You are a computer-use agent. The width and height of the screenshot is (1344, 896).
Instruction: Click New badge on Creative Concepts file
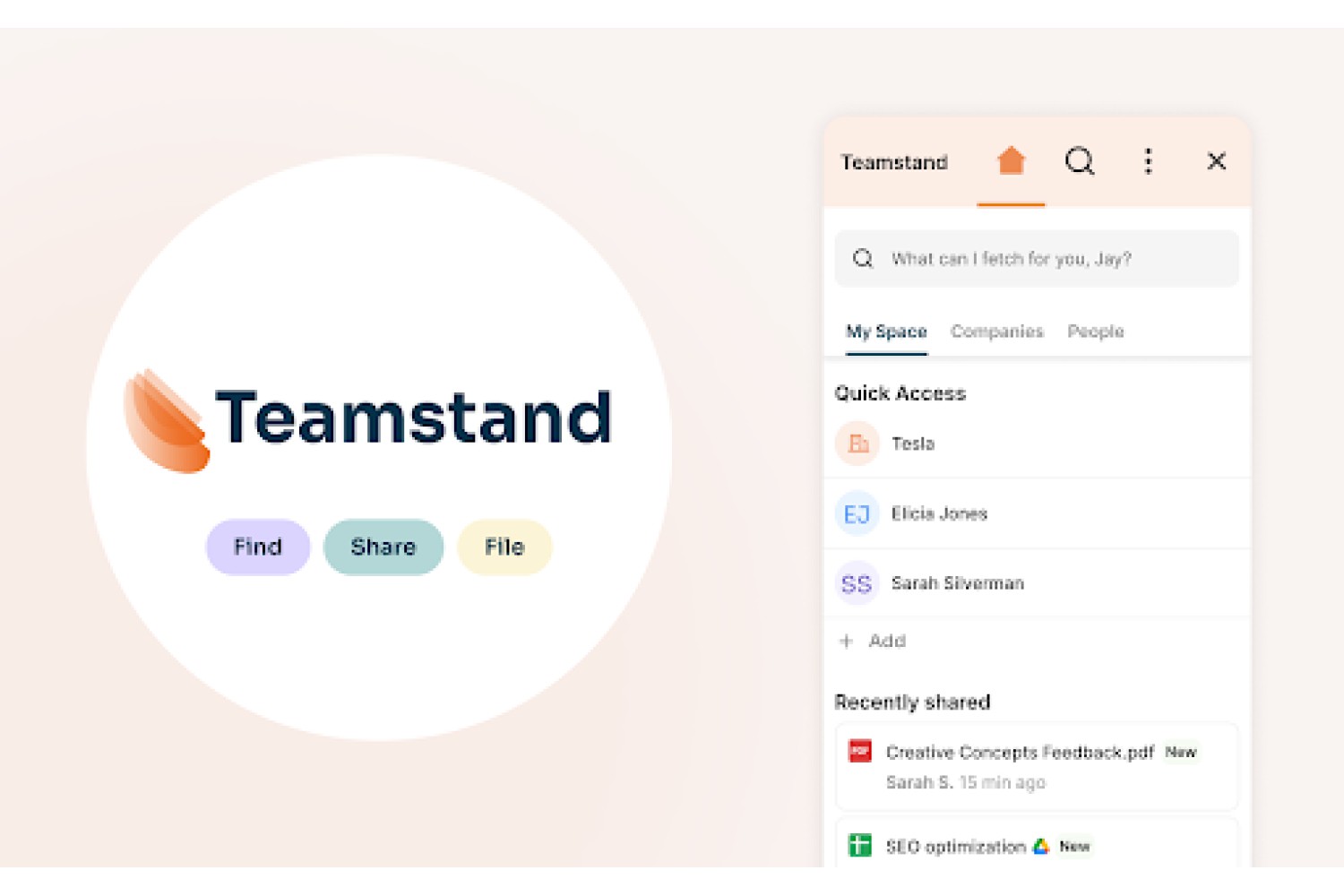[1181, 752]
